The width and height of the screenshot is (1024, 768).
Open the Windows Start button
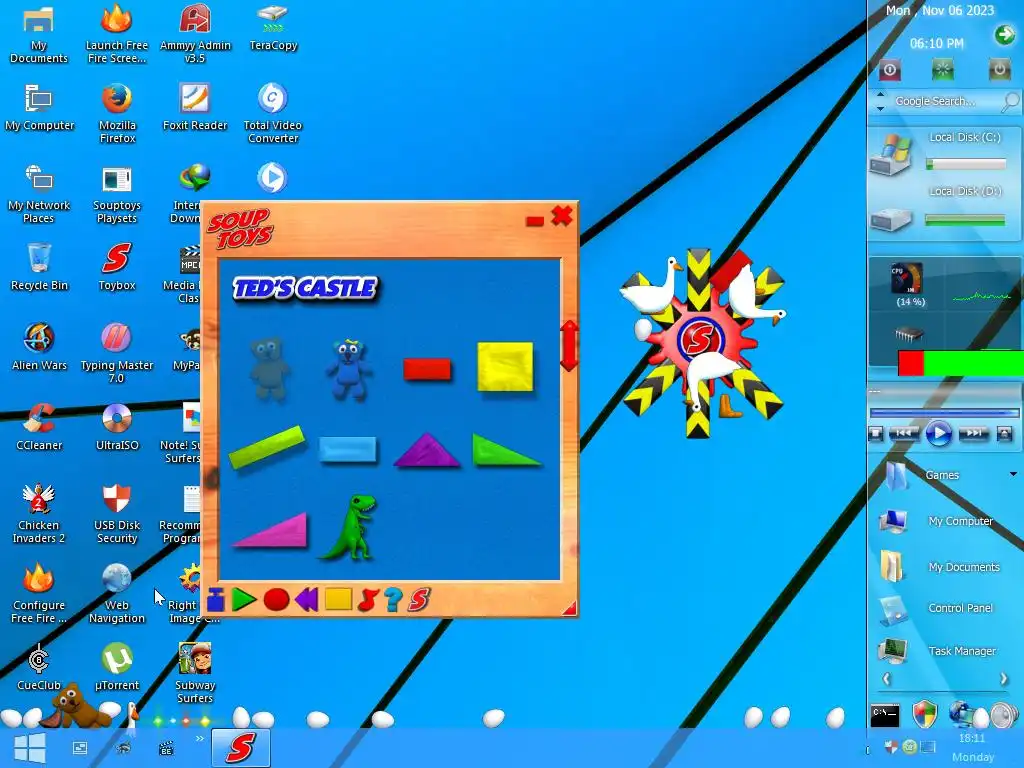(30, 748)
